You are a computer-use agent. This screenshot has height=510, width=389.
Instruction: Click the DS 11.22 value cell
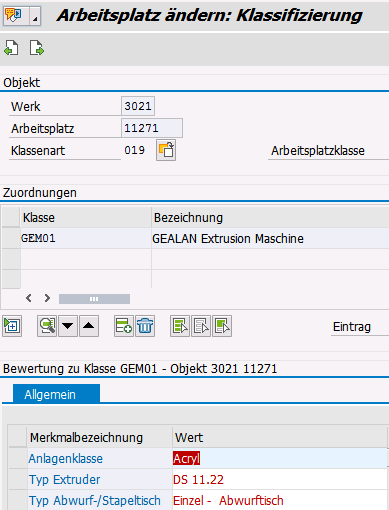(x=280, y=479)
